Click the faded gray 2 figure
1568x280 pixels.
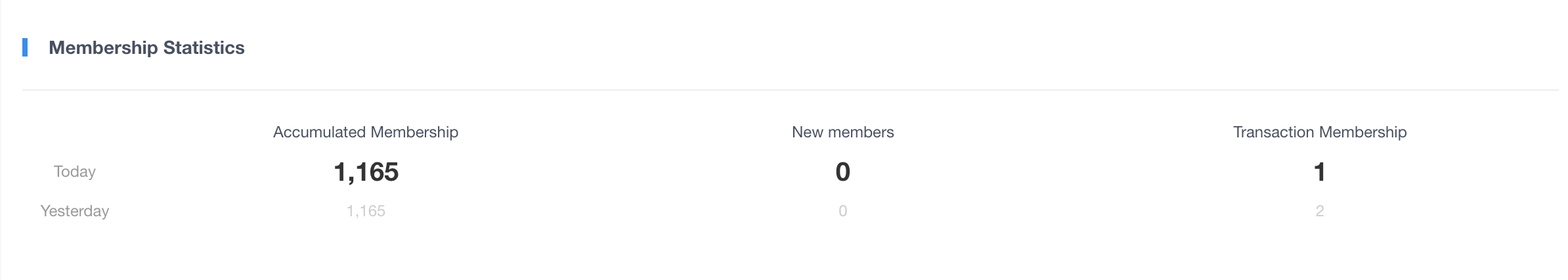[1320, 211]
